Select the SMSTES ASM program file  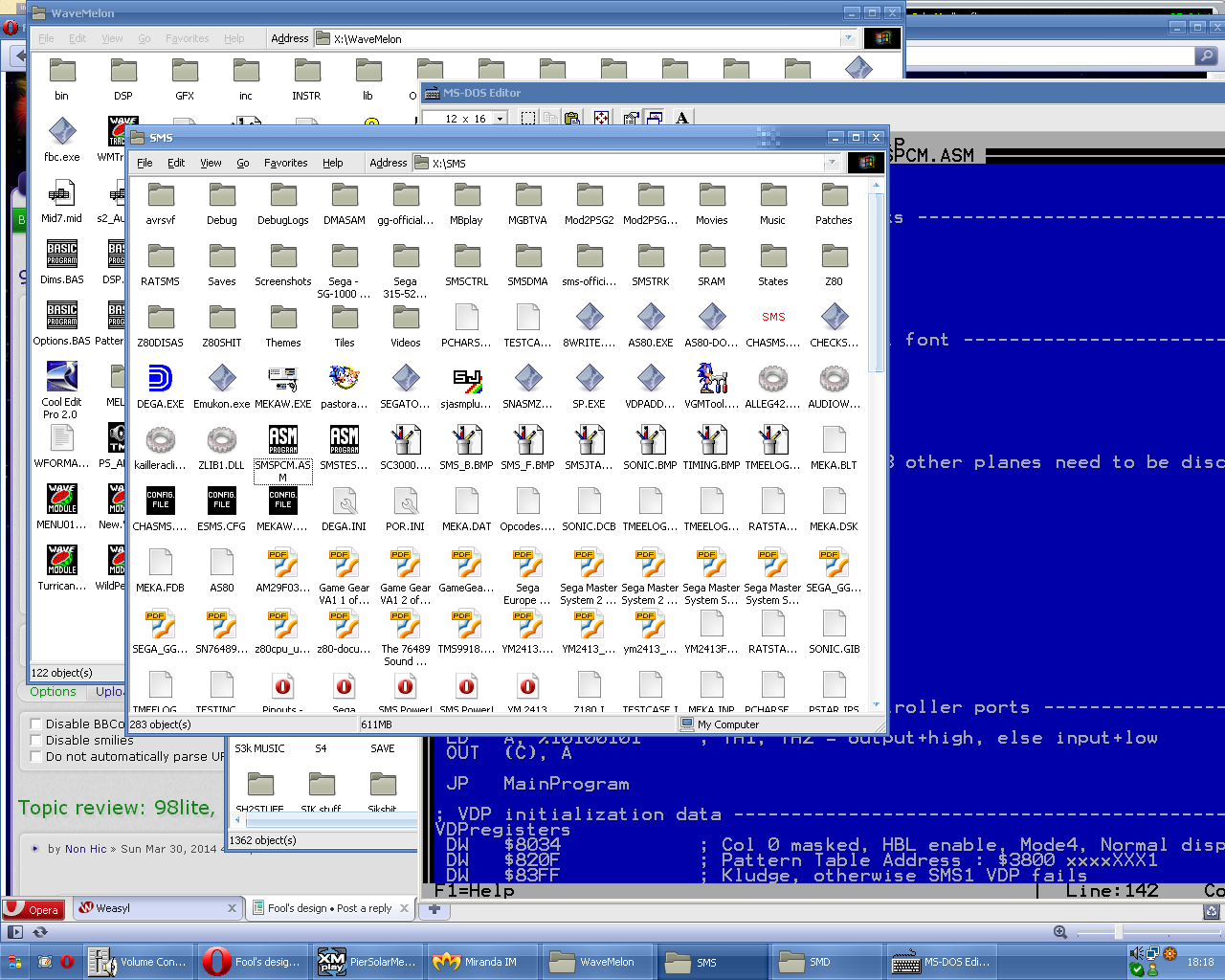click(345, 440)
